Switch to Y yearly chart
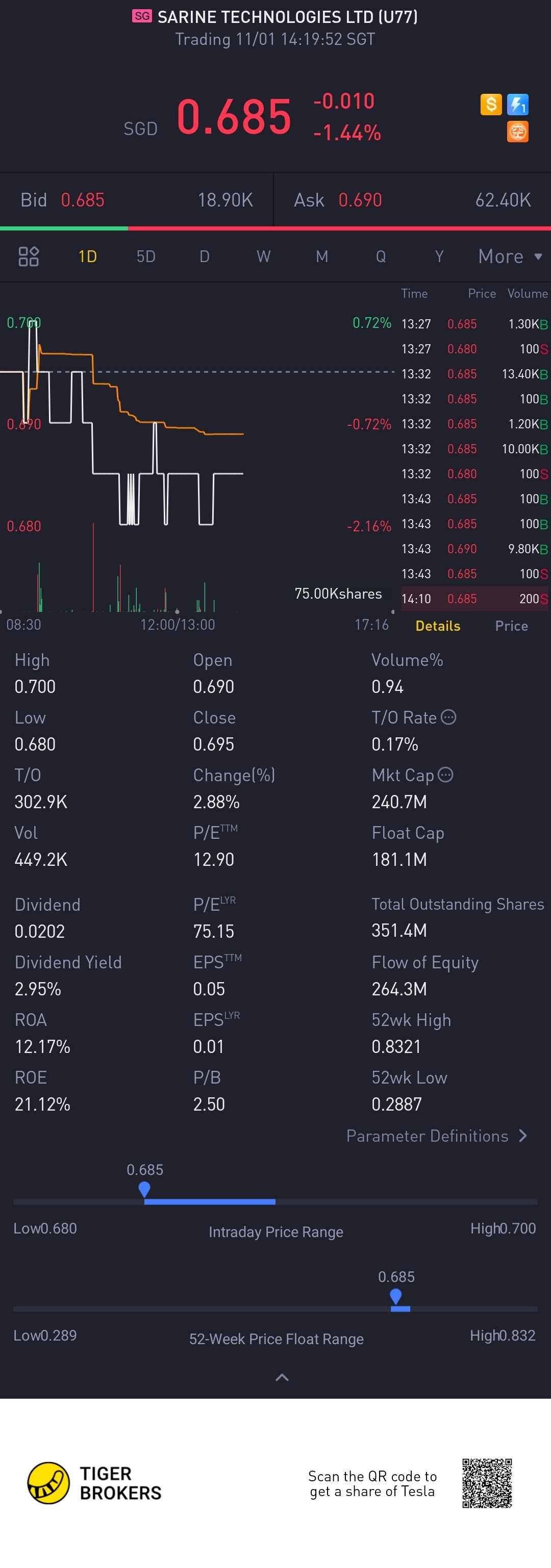This screenshot has width=551, height=1568. coord(439,256)
